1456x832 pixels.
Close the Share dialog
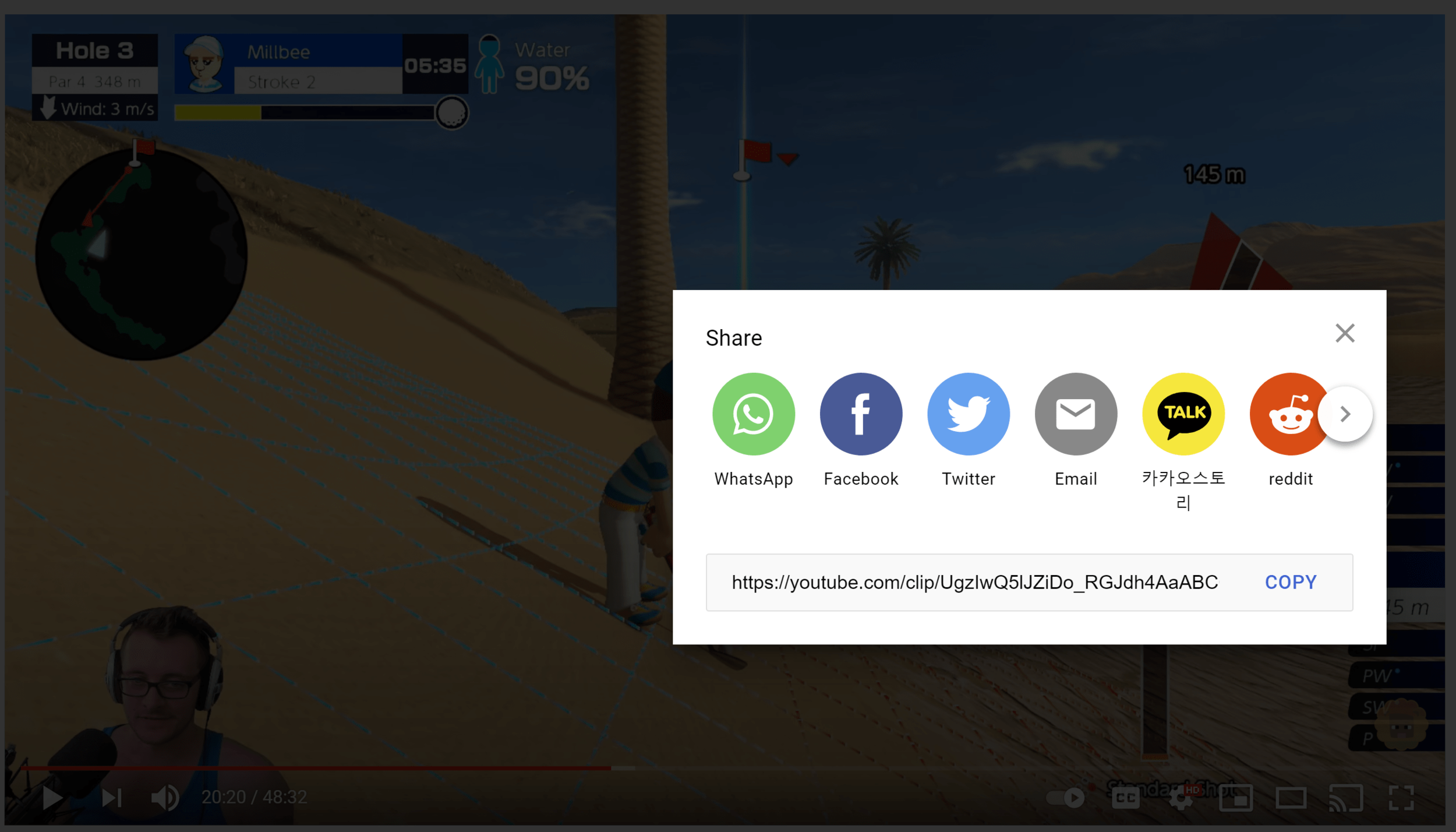click(x=1344, y=333)
